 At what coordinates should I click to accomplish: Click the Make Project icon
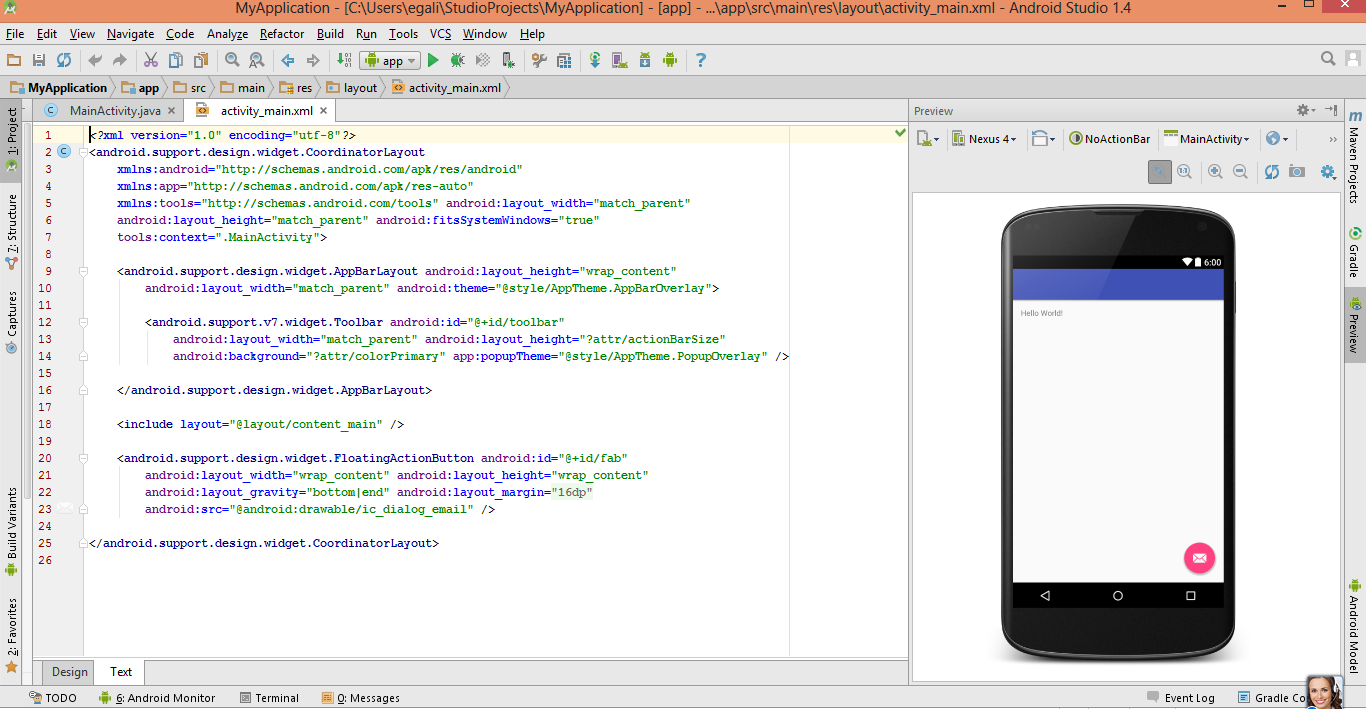coord(344,60)
